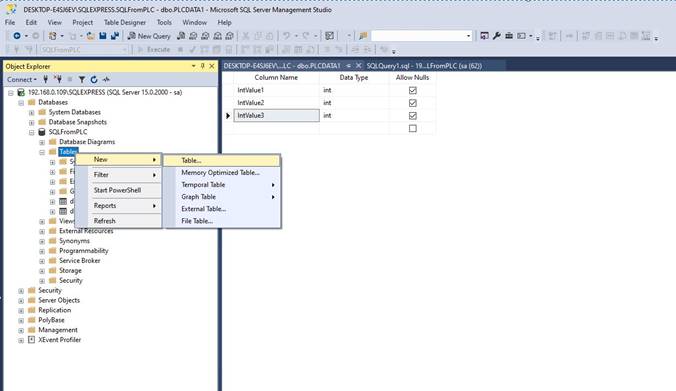Open the Tools menu

(164, 22)
